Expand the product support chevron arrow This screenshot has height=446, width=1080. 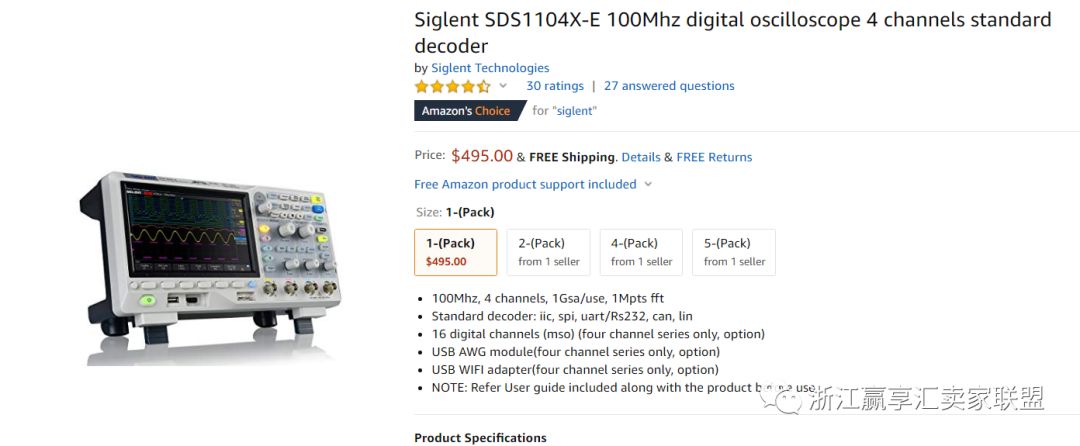[648, 184]
